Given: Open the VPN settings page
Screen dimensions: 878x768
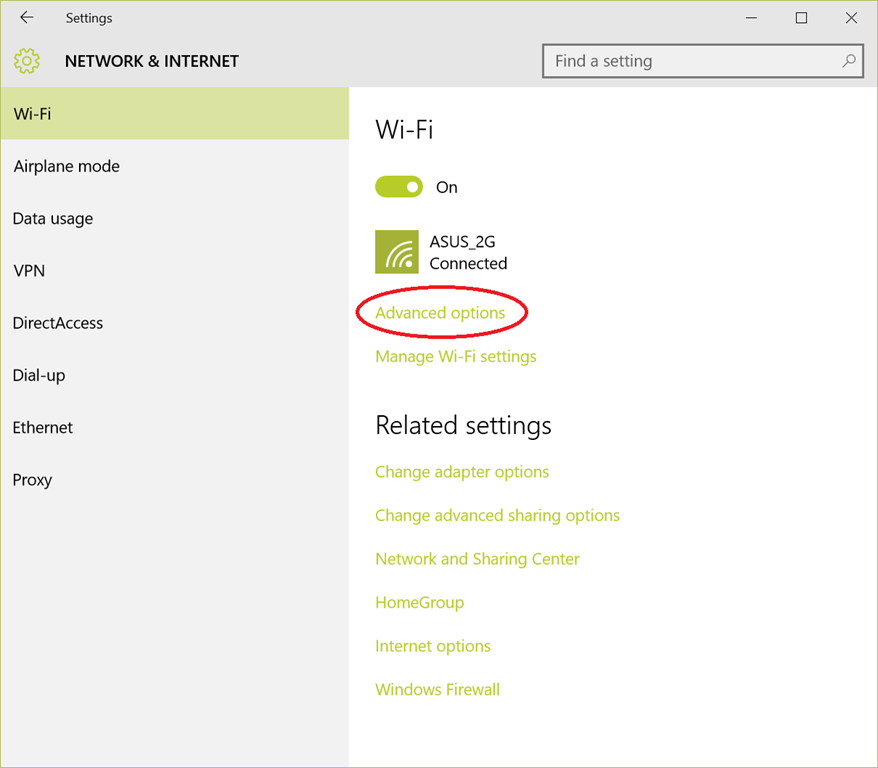Looking at the screenshot, I should point(29,271).
